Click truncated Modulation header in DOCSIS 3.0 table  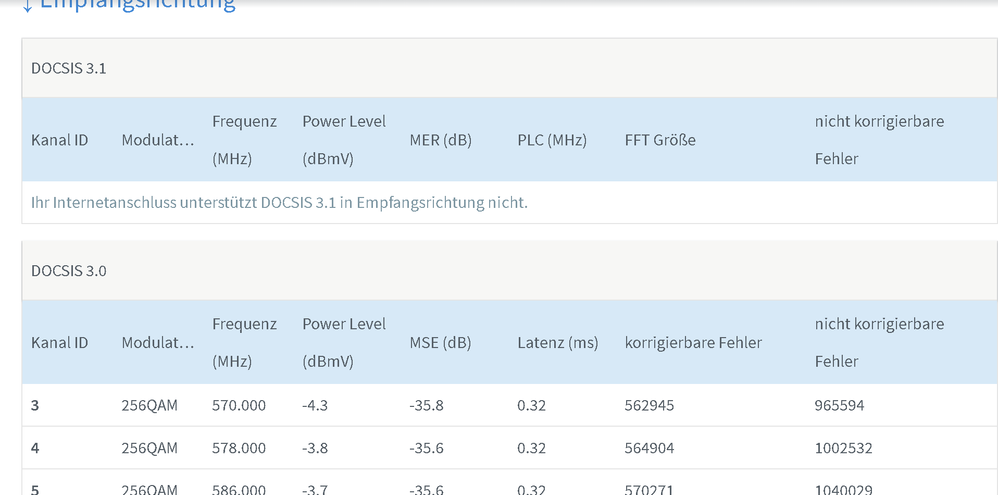tap(157, 342)
